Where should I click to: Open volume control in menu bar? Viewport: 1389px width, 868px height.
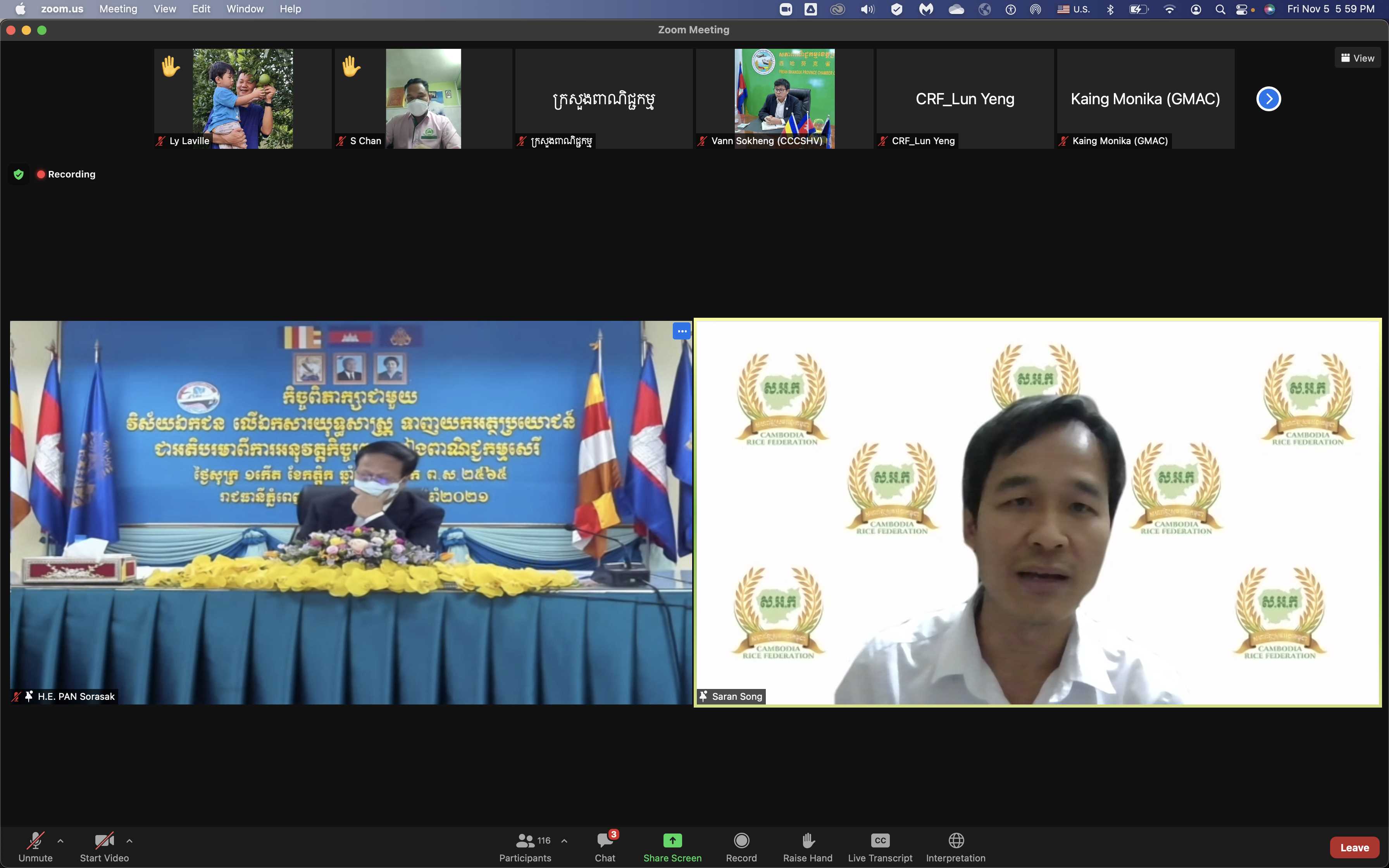point(867,9)
